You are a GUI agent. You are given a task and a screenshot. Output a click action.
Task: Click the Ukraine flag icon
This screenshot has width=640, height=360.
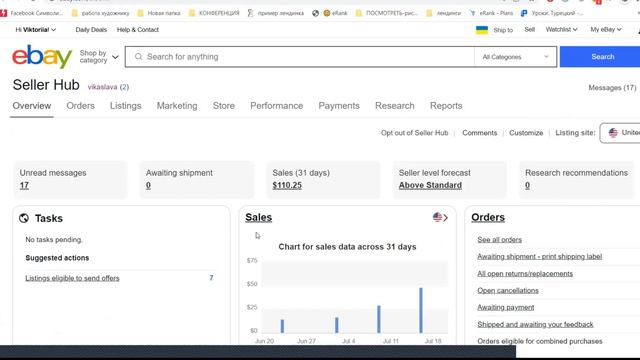pos(482,30)
